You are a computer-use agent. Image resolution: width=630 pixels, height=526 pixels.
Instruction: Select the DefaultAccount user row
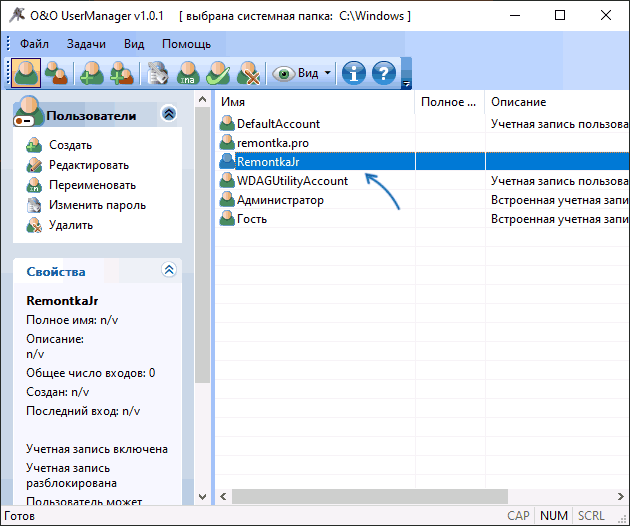[423, 124]
